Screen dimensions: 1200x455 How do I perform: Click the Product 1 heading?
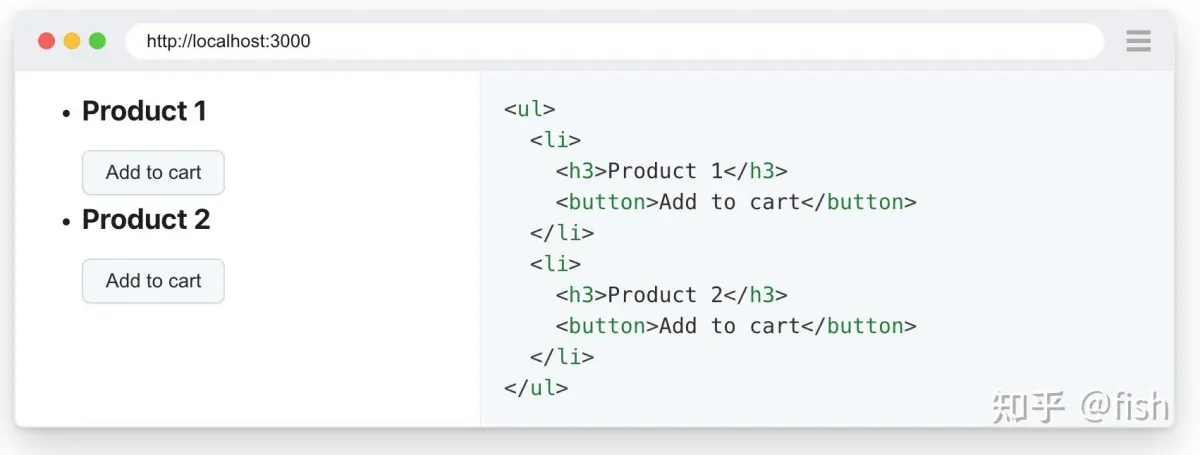[144, 111]
